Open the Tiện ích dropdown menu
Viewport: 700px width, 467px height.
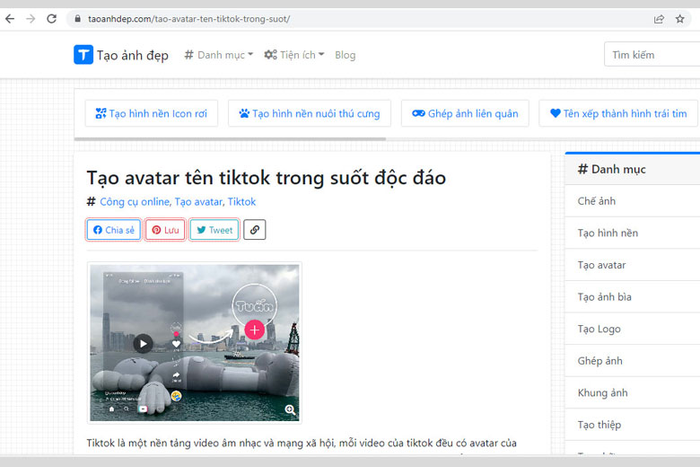(x=294, y=55)
